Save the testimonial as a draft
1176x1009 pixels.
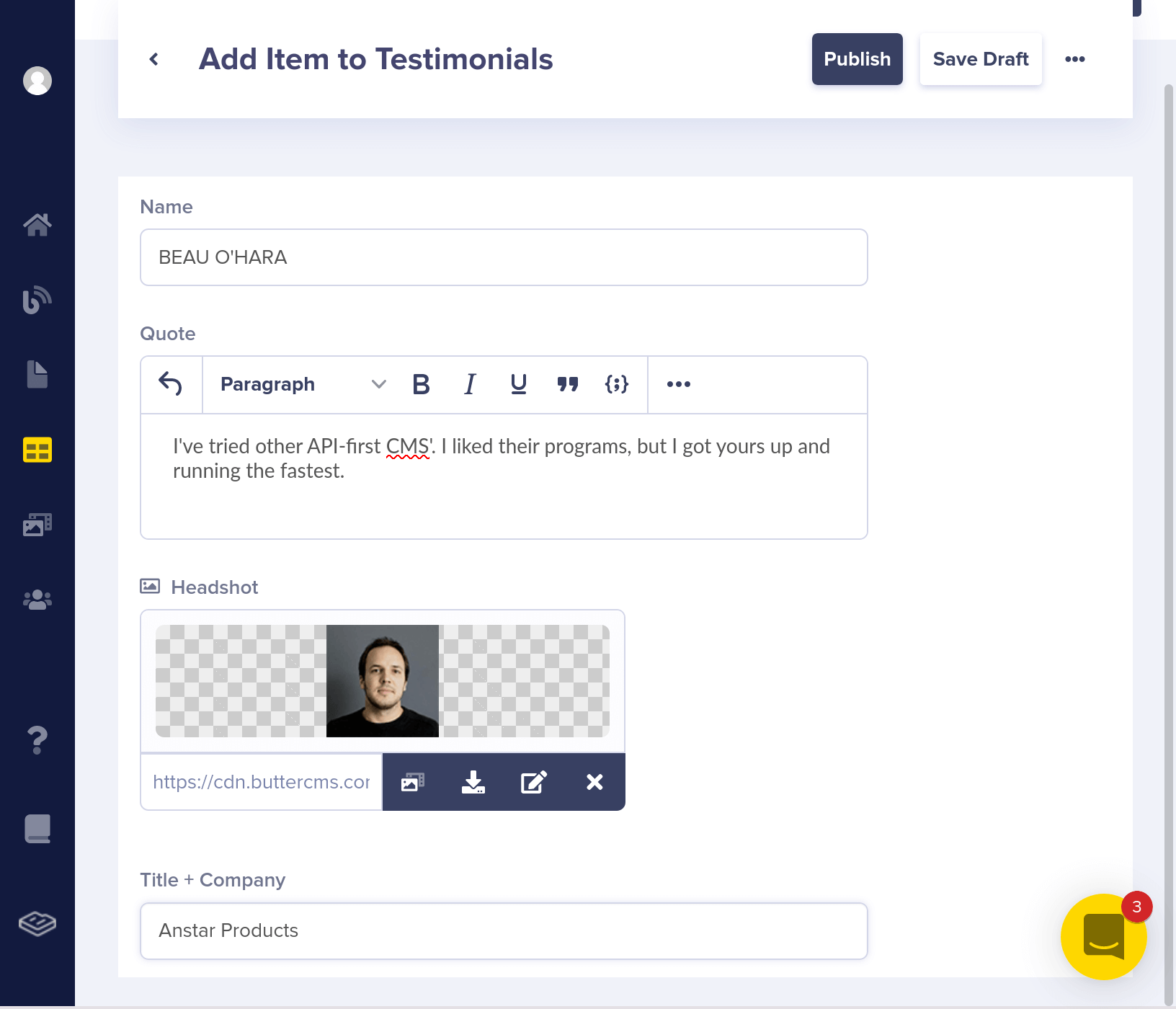[981, 59]
